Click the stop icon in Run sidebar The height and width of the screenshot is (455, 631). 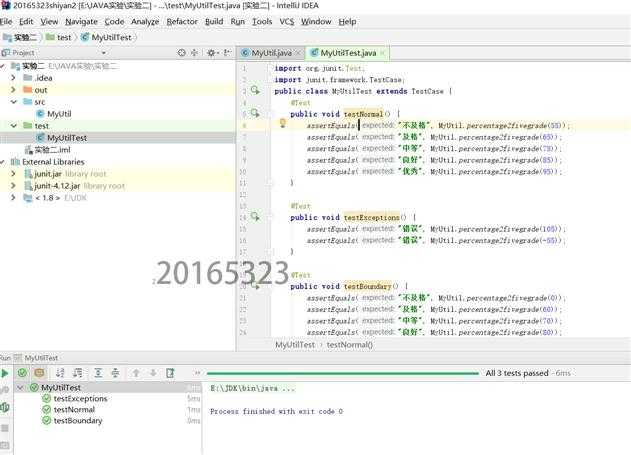click(4, 428)
